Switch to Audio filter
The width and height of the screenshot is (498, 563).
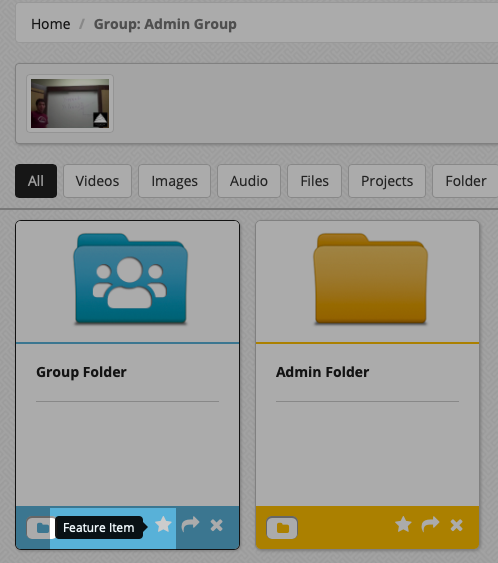[x=249, y=181]
